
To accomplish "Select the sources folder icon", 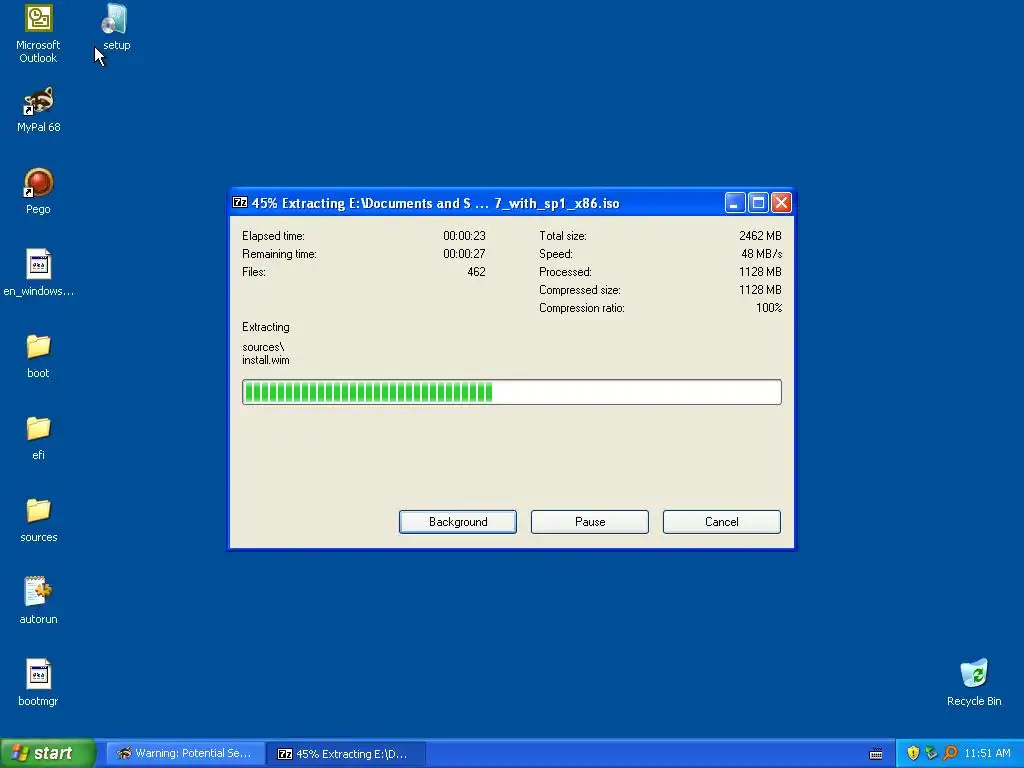I will pos(38,520).
